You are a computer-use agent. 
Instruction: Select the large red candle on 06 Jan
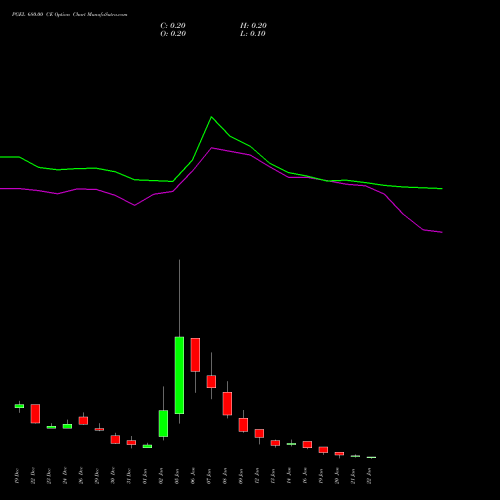[x=195, y=355]
